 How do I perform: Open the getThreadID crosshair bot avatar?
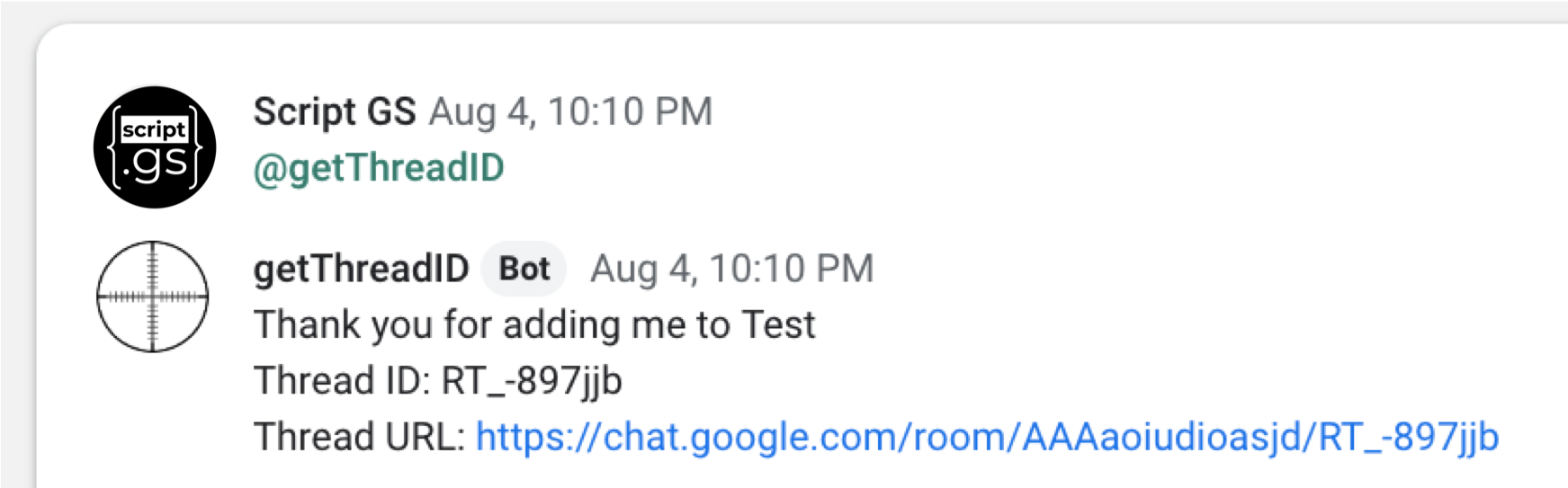[153, 296]
